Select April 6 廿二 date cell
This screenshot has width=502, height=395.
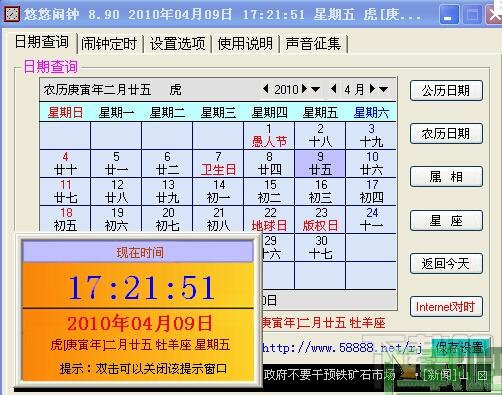(x=167, y=163)
